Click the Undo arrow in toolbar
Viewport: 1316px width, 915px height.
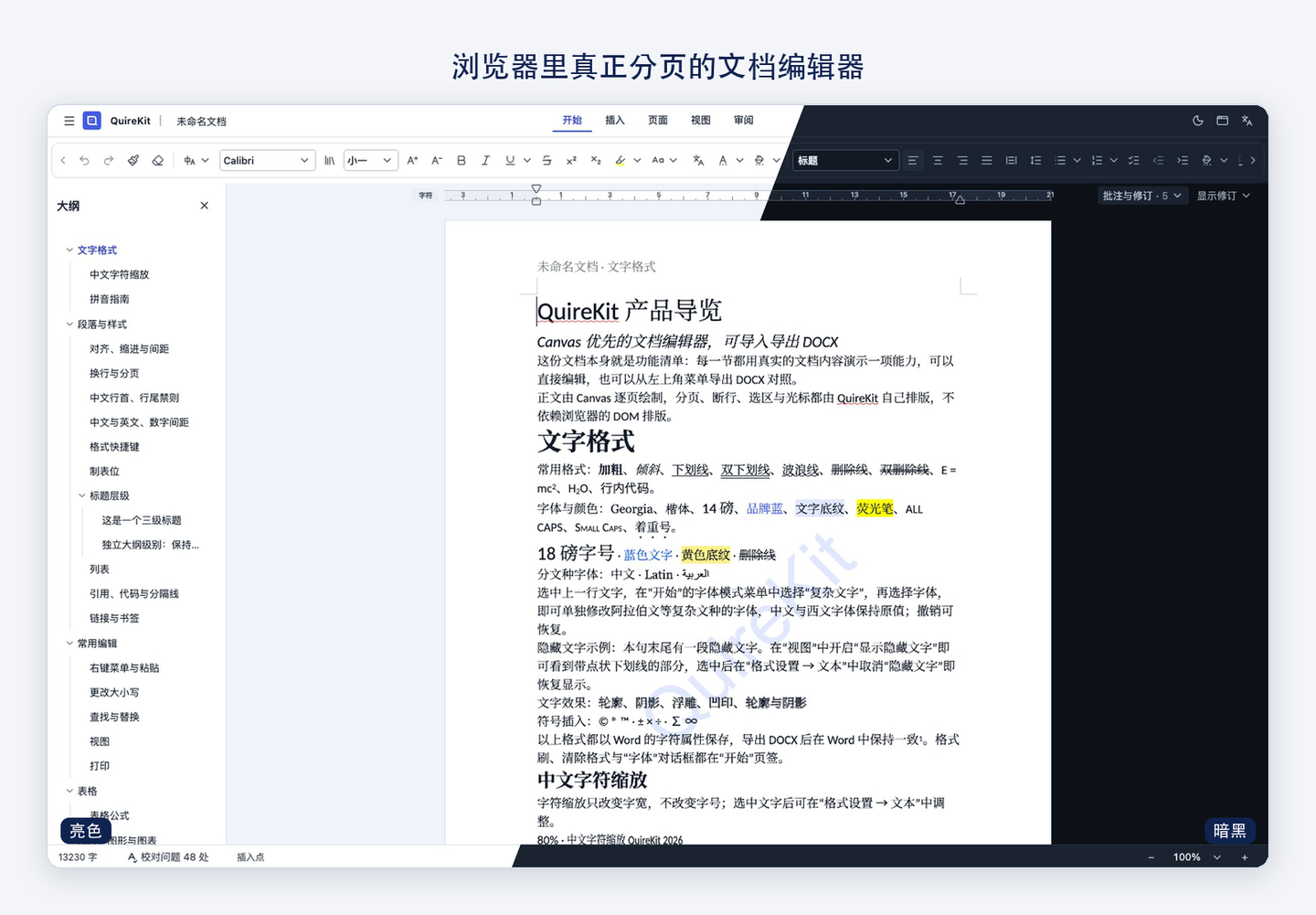click(x=84, y=161)
